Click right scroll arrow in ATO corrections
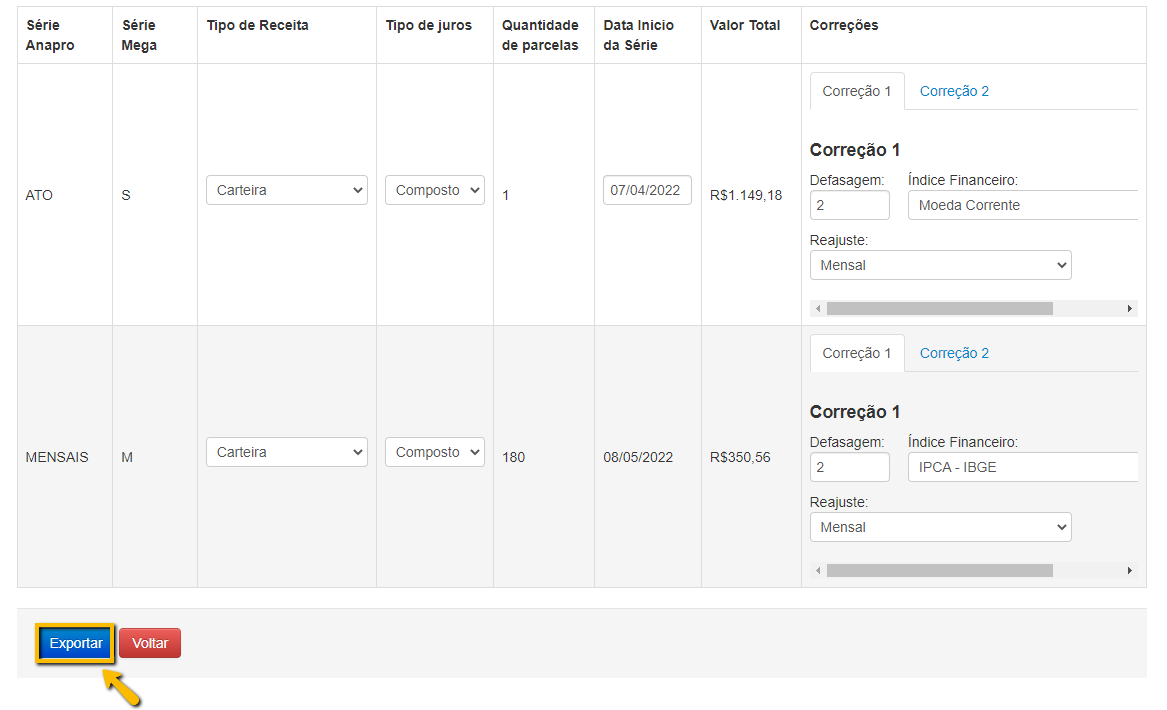Image resolution: width=1167 pixels, height=710 pixels. [x=1131, y=309]
